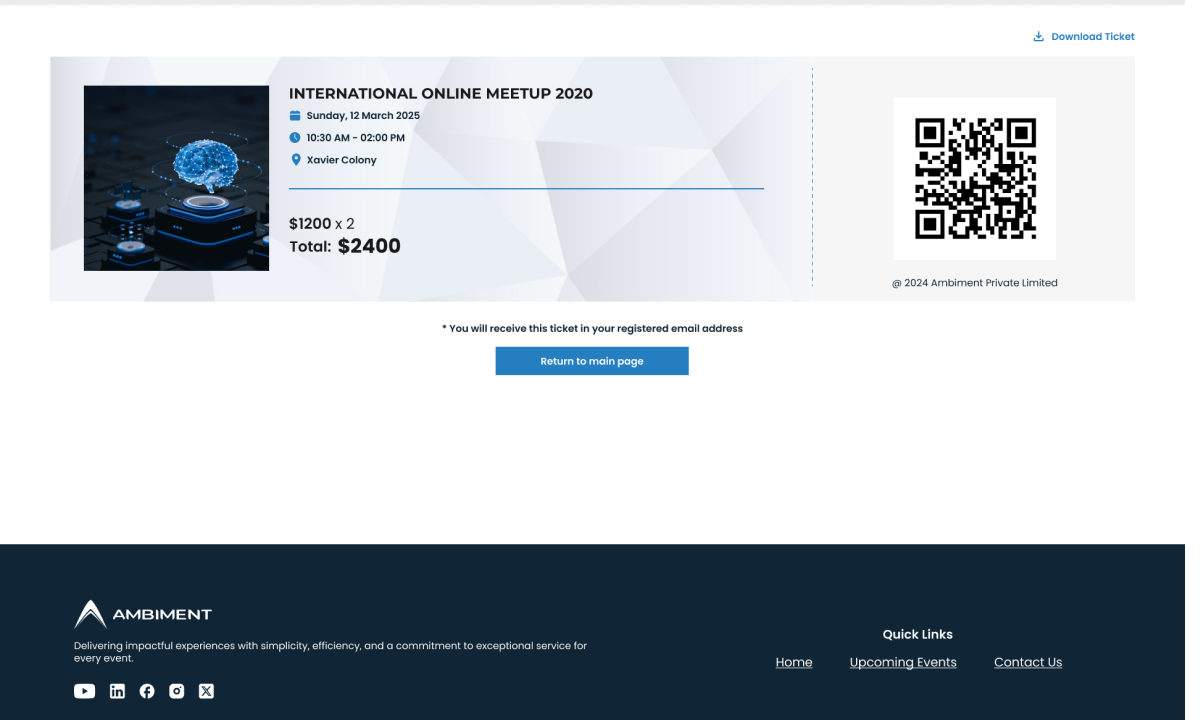Click the brain event thumbnail image

click(x=176, y=178)
